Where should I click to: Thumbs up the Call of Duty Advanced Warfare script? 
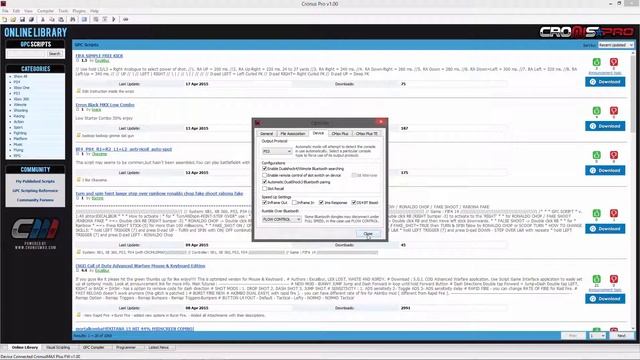click(597, 279)
